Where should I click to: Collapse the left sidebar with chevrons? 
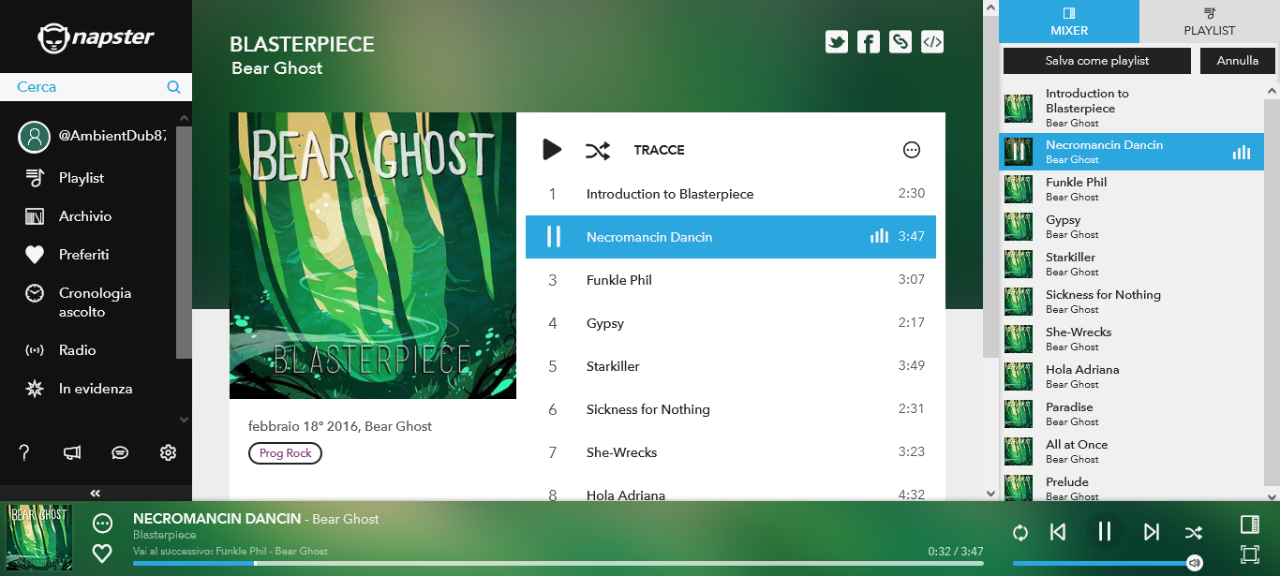[x=96, y=493]
